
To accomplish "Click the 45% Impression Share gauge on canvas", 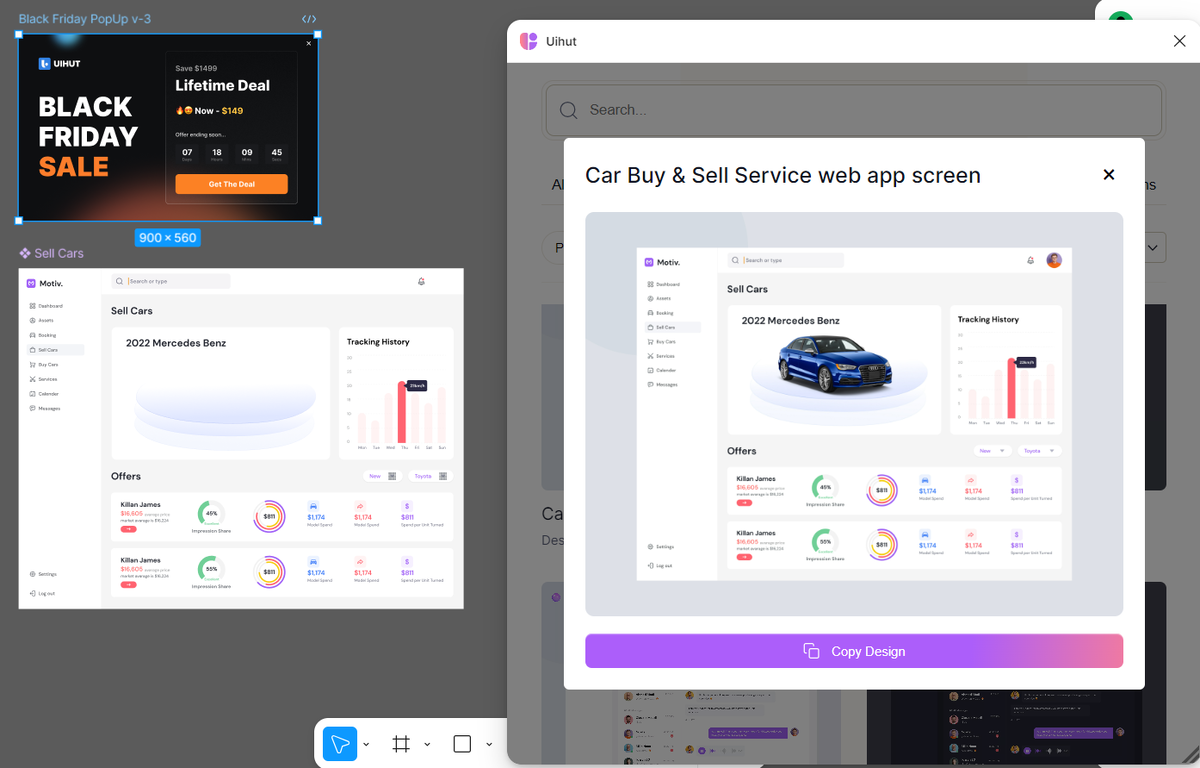I will coord(211,514).
